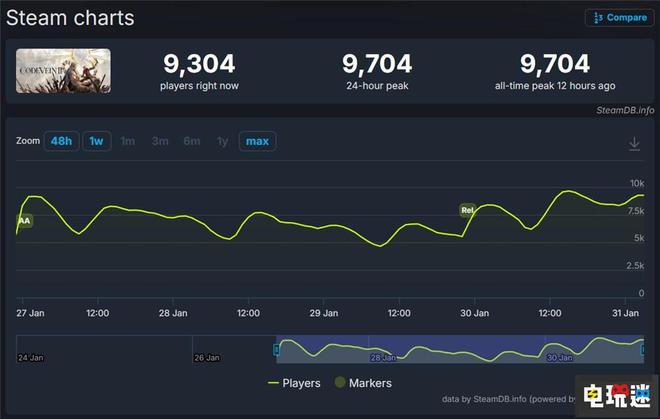
Task: Open the Code Vein game thumbnail
Action: coord(63,70)
